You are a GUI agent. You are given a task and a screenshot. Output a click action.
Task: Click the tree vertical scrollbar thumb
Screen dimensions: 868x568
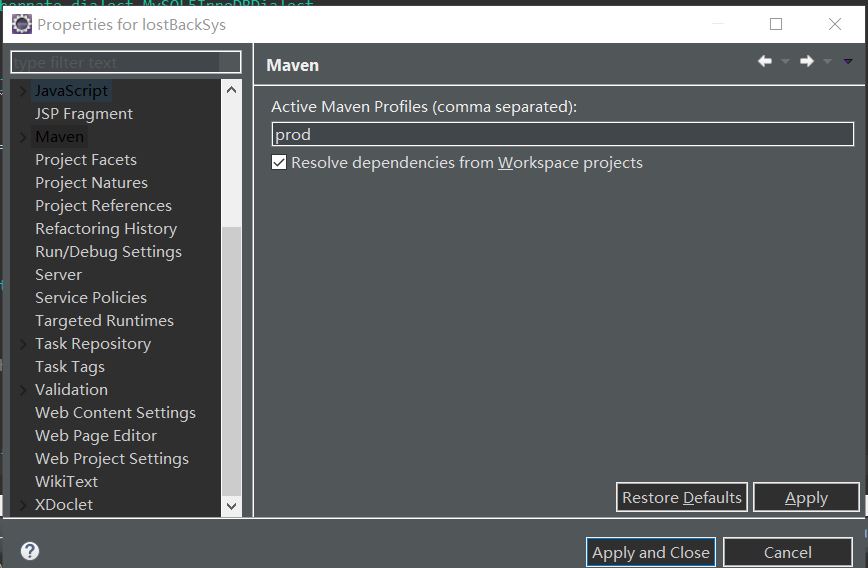[231, 361]
